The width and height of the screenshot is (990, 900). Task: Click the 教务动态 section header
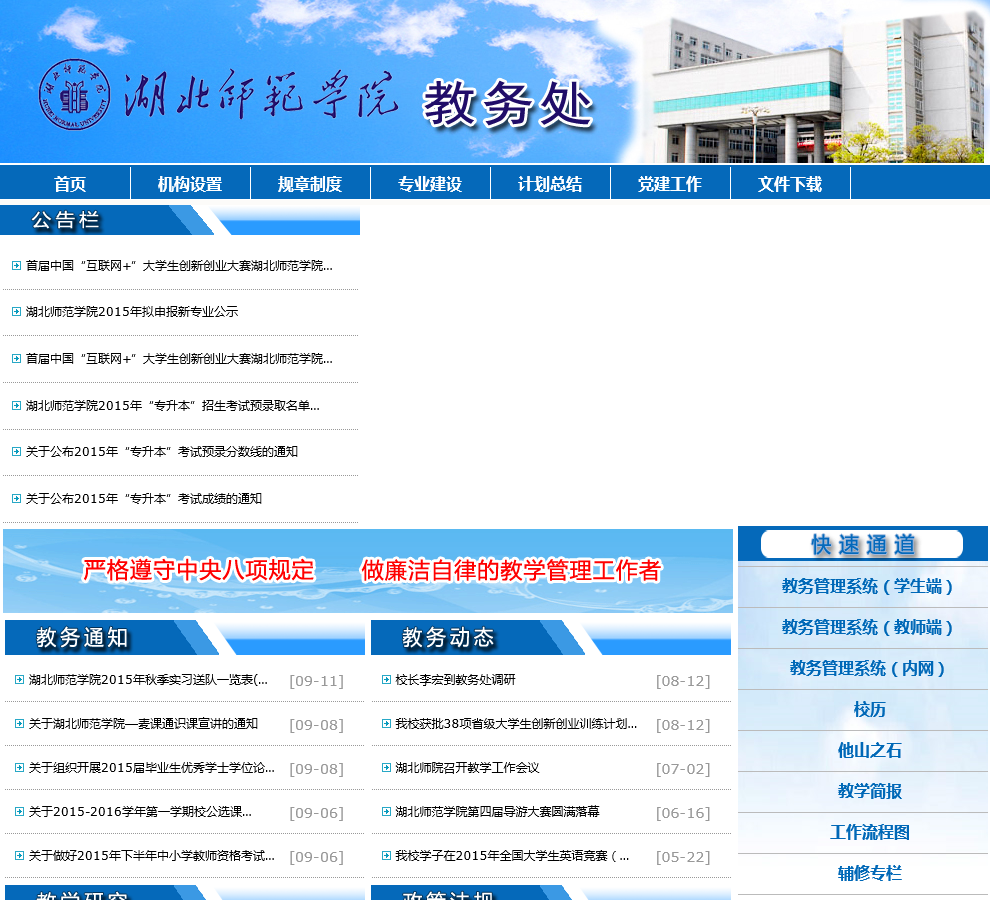pos(551,637)
